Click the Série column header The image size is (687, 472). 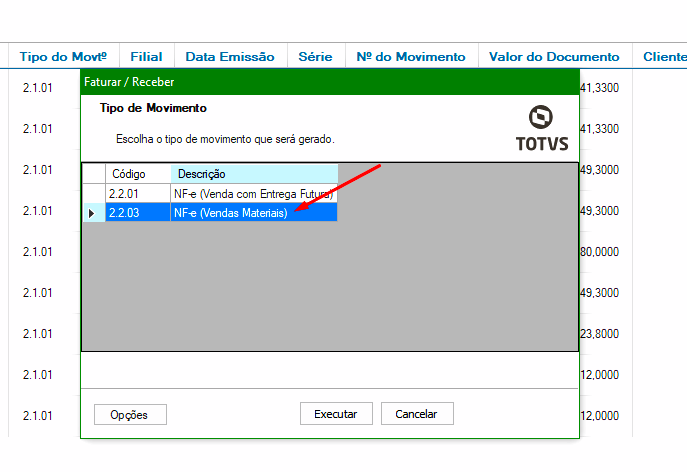(x=316, y=57)
